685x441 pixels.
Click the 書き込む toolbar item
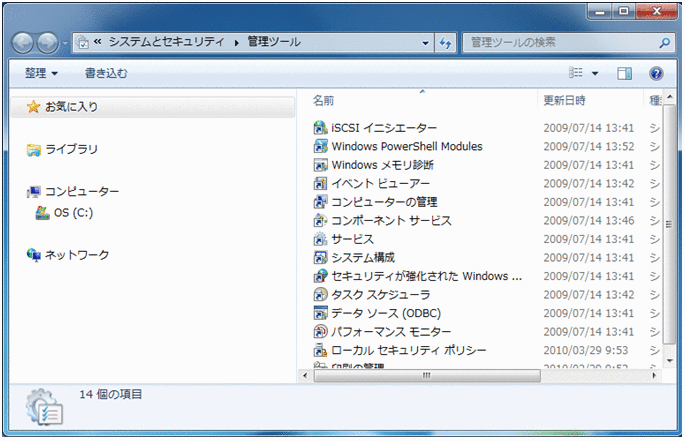[x=106, y=74]
